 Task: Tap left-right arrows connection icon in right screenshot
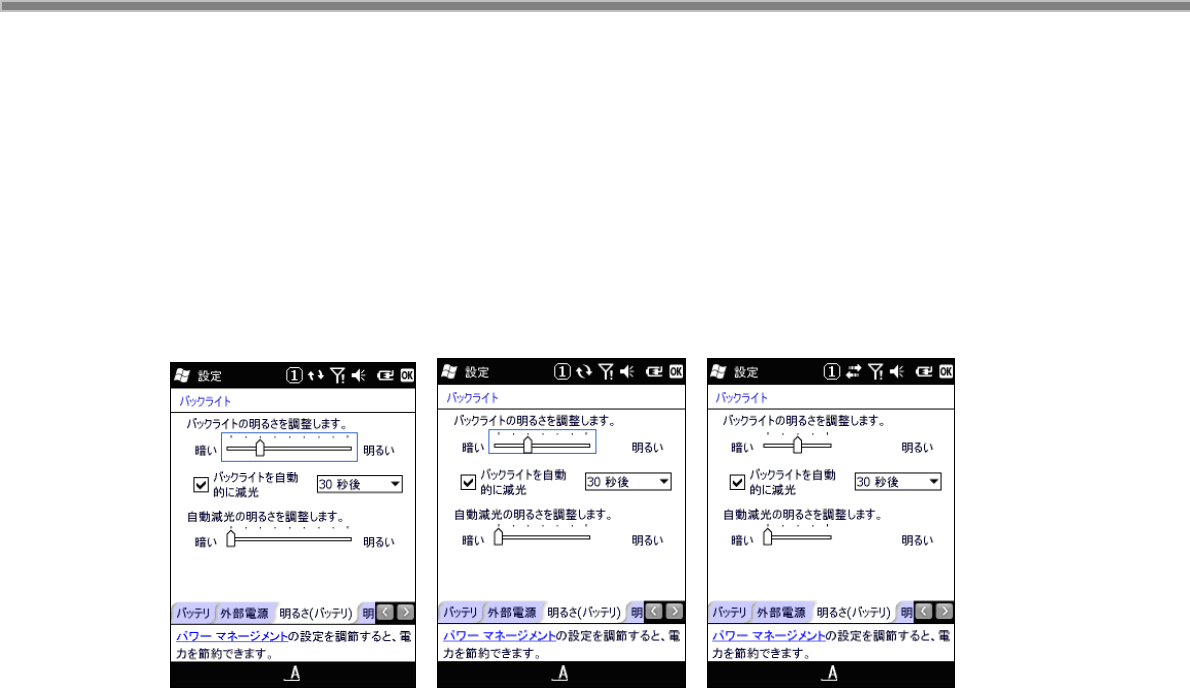(854, 372)
